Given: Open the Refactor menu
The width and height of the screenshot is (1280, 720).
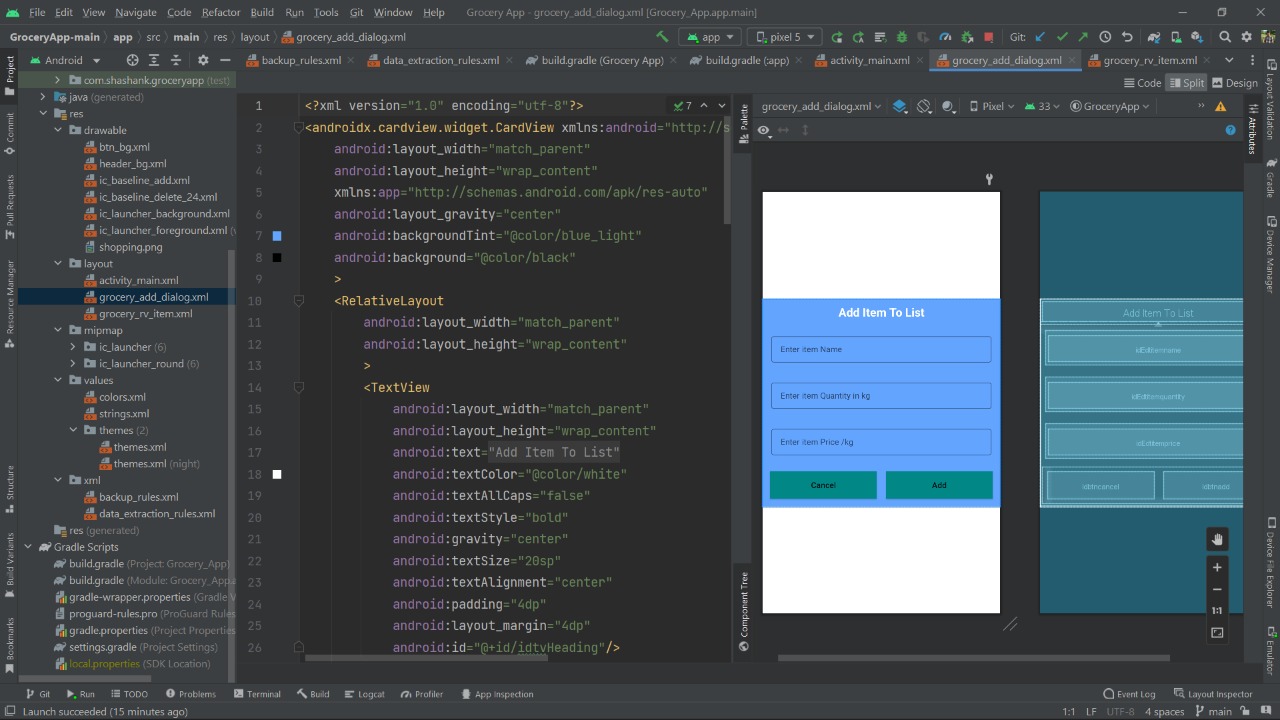Looking at the screenshot, I should tap(220, 12).
